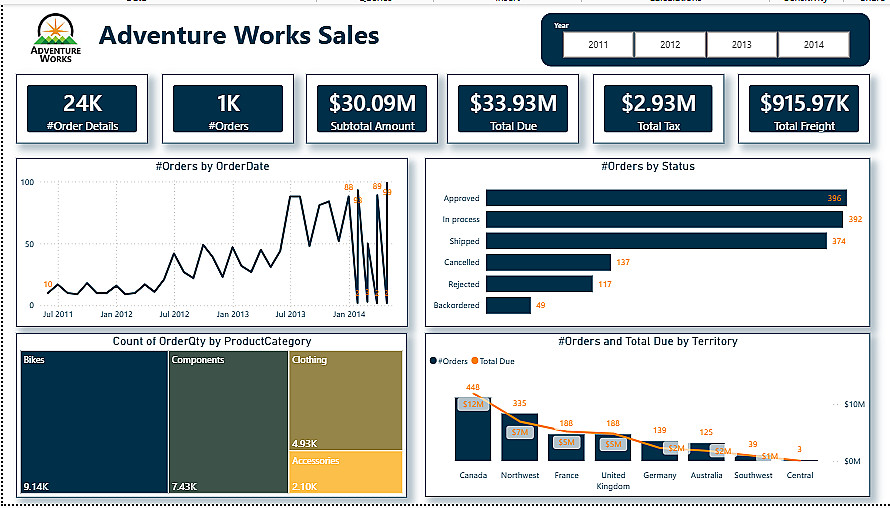Image resolution: width=890 pixels, height=508 pixels.
Task: Click the #Orders and Total Due by Territory title
Action: [x=648, y=341]
